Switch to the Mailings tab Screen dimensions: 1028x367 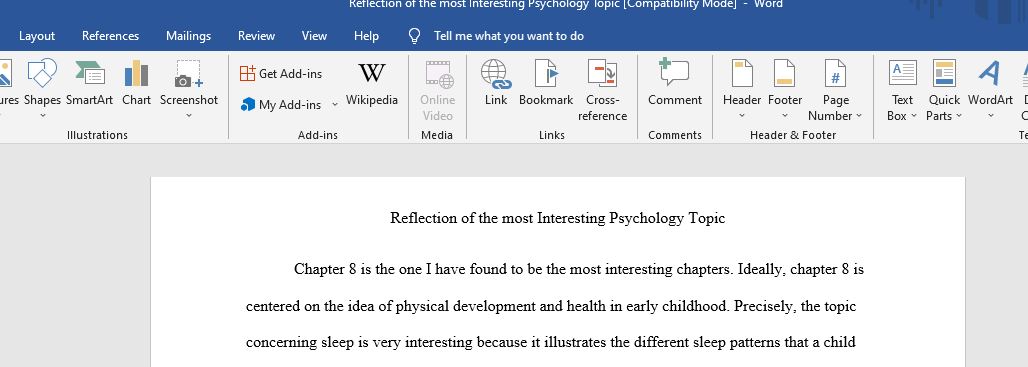pyautogui.click(x=188, y=36)
